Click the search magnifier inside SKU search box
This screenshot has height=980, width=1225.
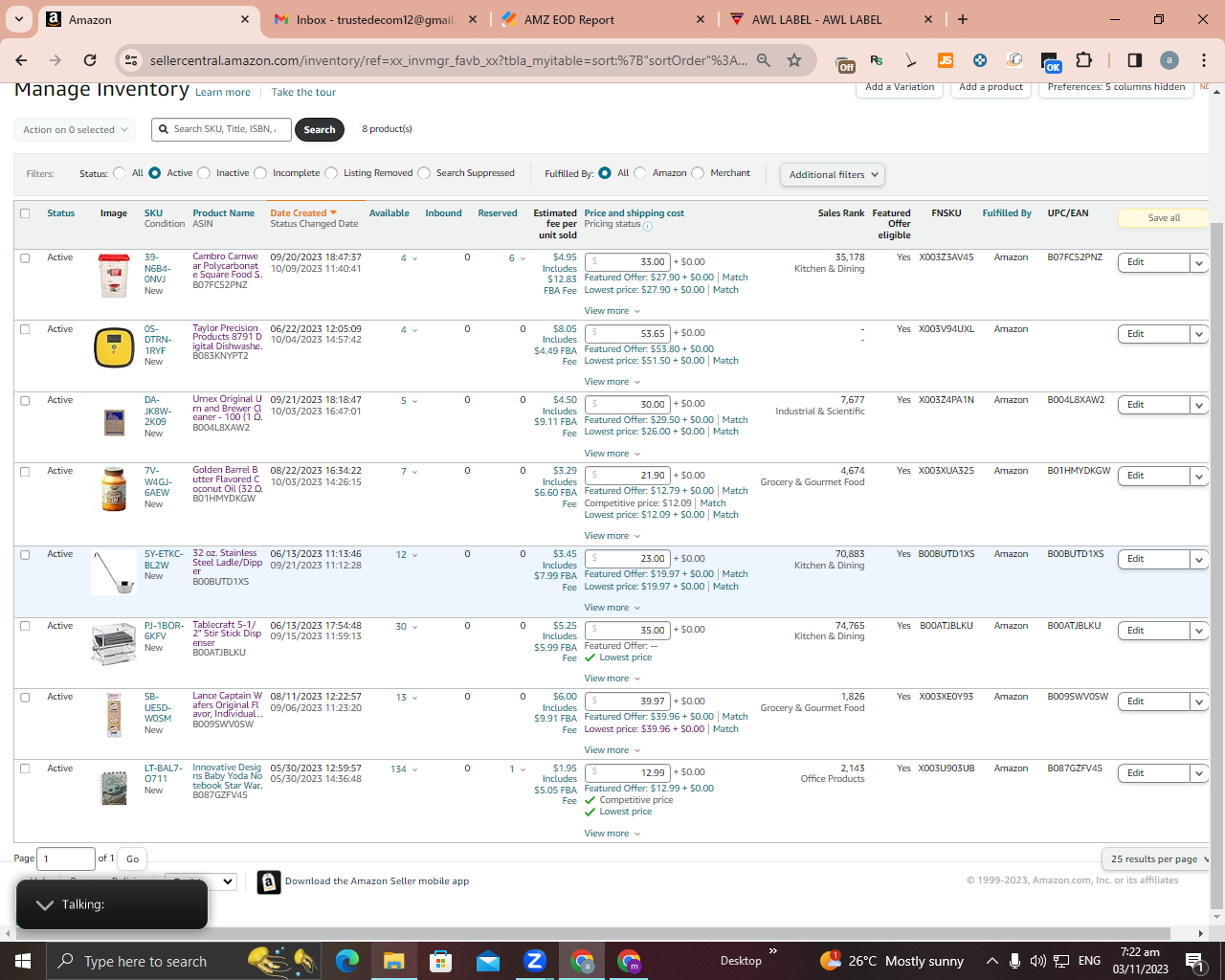(165, 129)
